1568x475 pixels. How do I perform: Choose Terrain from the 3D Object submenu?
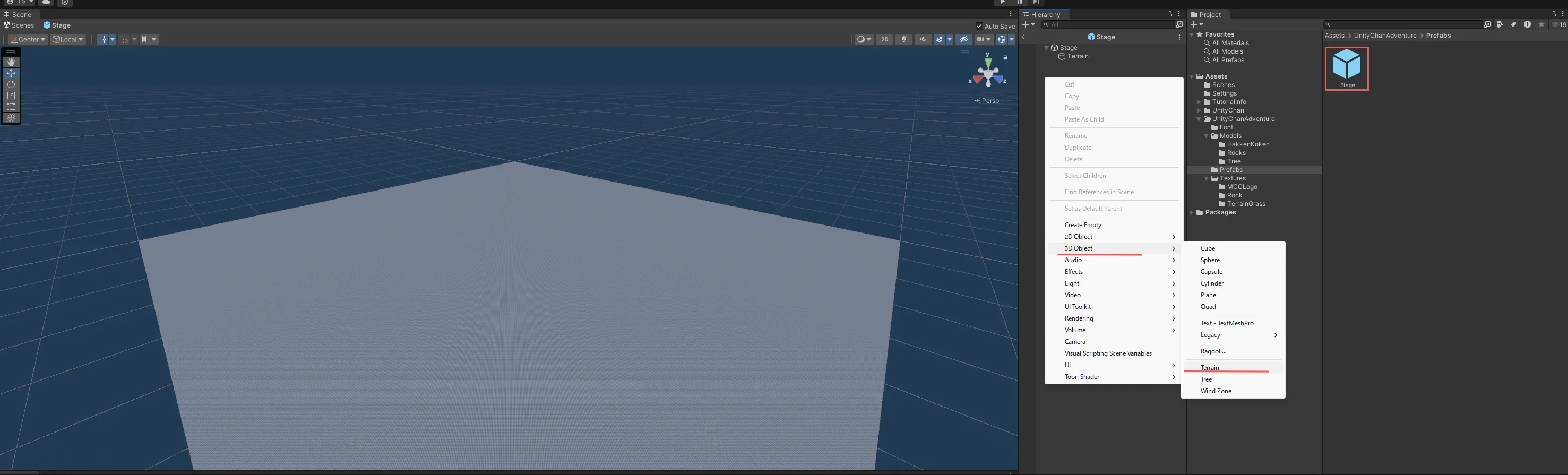(1210, 368)
